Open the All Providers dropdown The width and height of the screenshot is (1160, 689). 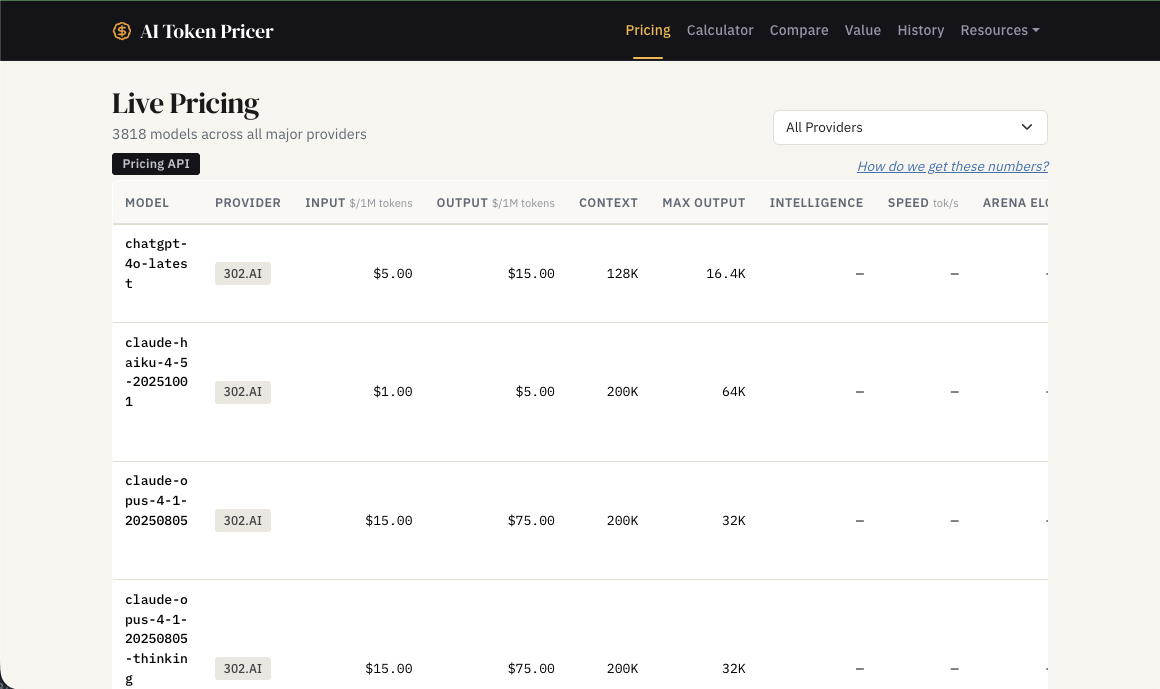[910, 127]
